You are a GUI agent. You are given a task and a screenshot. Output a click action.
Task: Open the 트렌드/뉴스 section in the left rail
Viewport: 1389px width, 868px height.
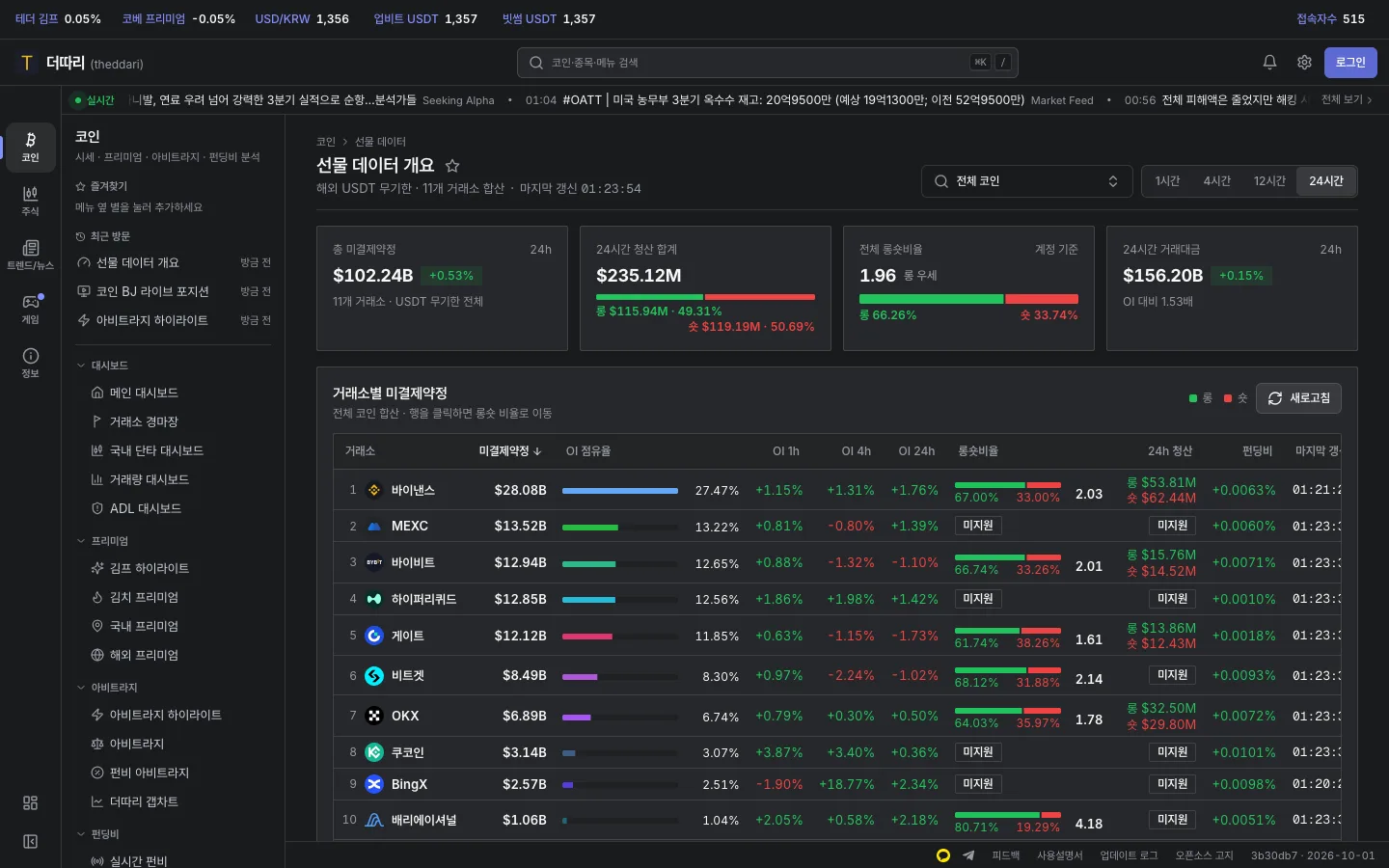point(30,256)
